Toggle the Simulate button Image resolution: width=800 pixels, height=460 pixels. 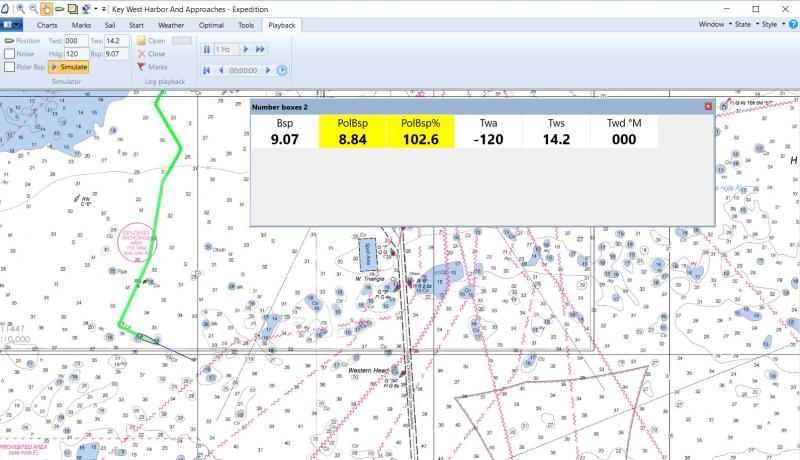pyautogui.click(x=69, y=67)
